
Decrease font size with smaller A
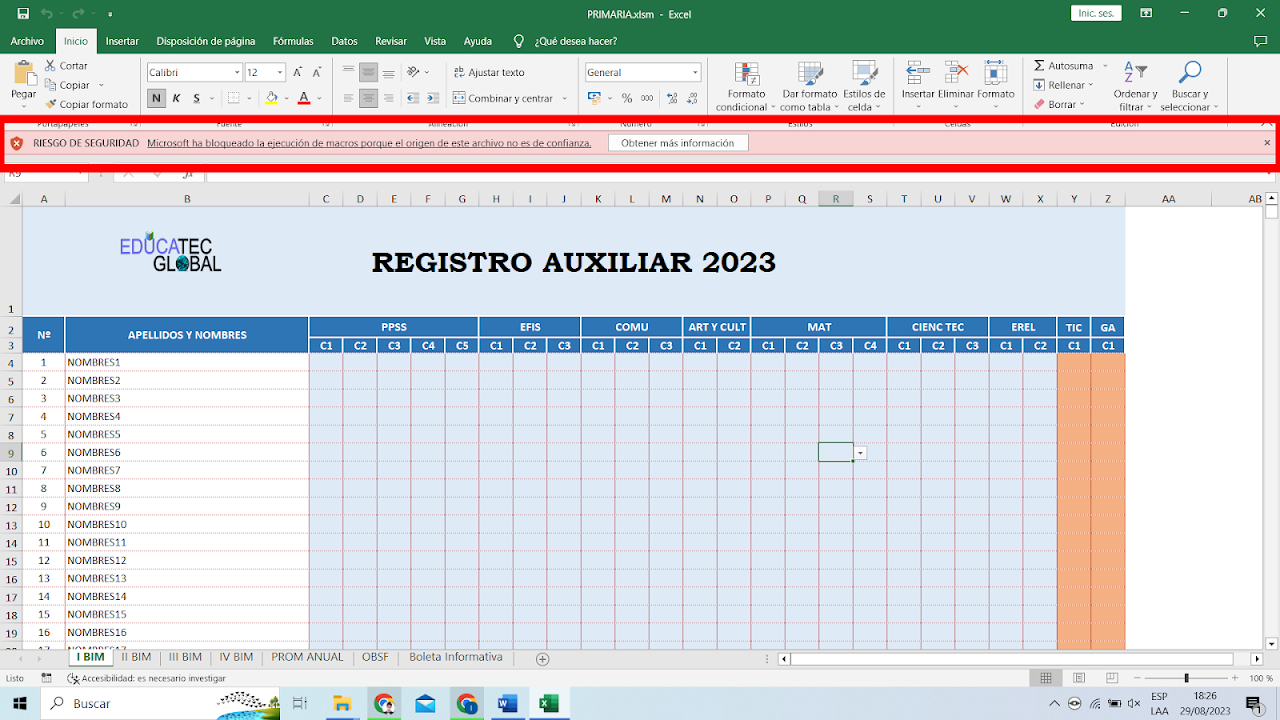[317, 72]
